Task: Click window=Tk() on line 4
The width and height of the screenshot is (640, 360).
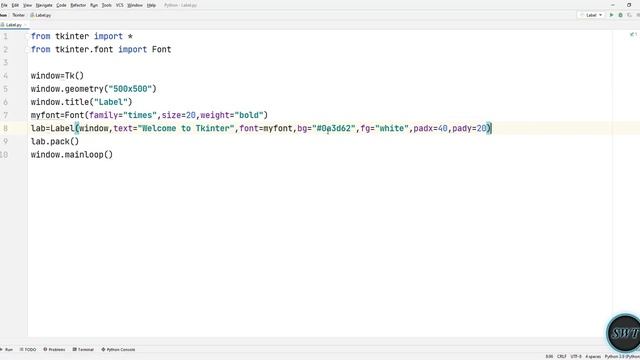Action: pyautogui.click(x=57, y=76)
